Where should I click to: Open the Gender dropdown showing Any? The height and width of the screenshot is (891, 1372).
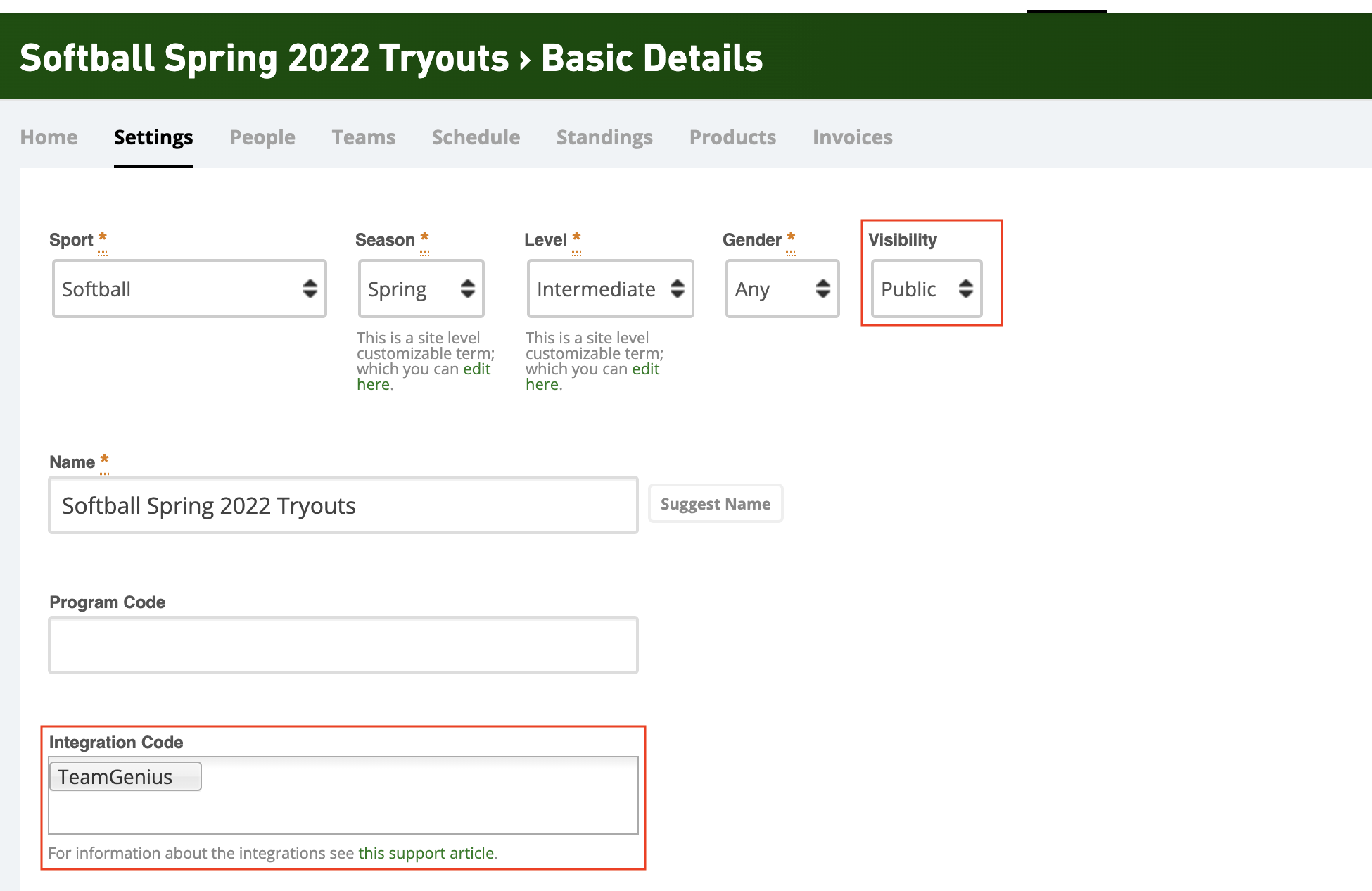782,289
